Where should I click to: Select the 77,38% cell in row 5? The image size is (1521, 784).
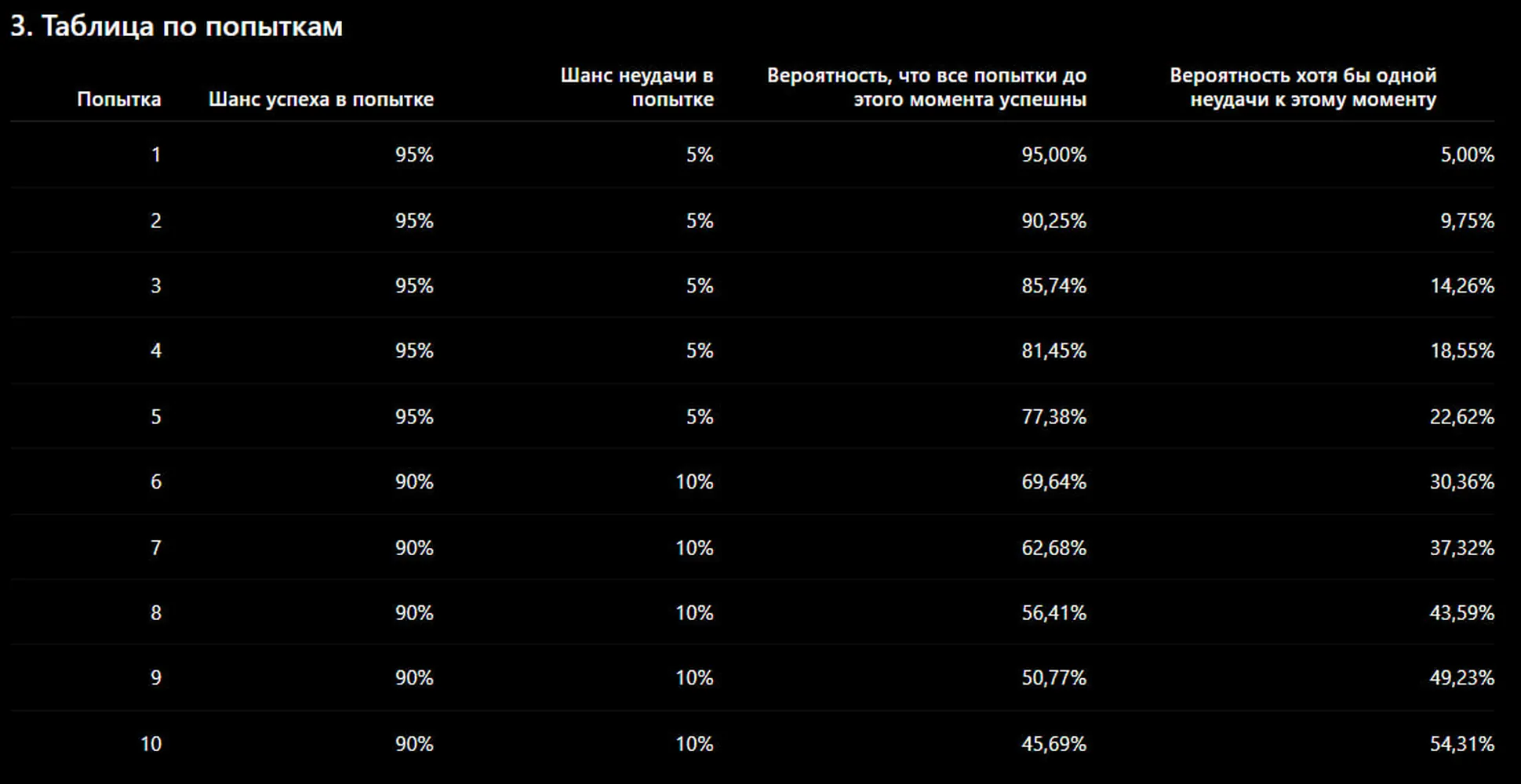pos(1053,416)
